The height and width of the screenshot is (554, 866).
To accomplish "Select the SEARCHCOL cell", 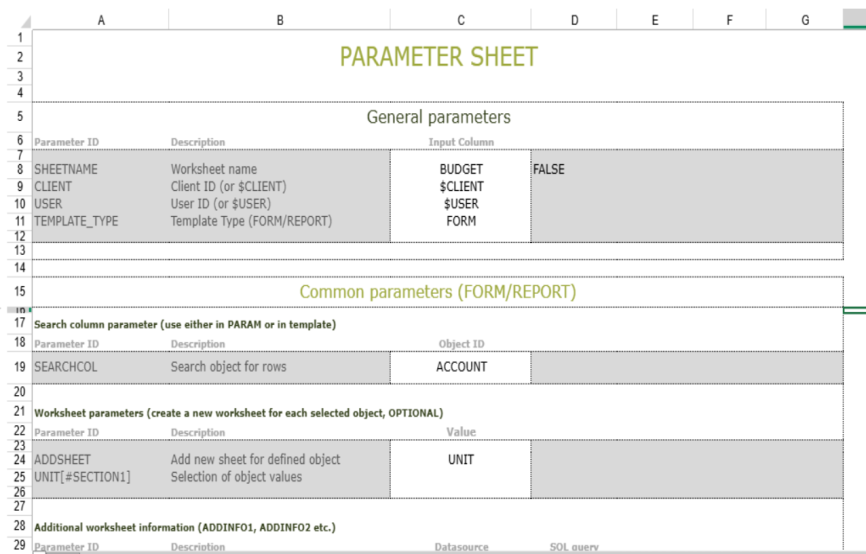I will 101,367.
